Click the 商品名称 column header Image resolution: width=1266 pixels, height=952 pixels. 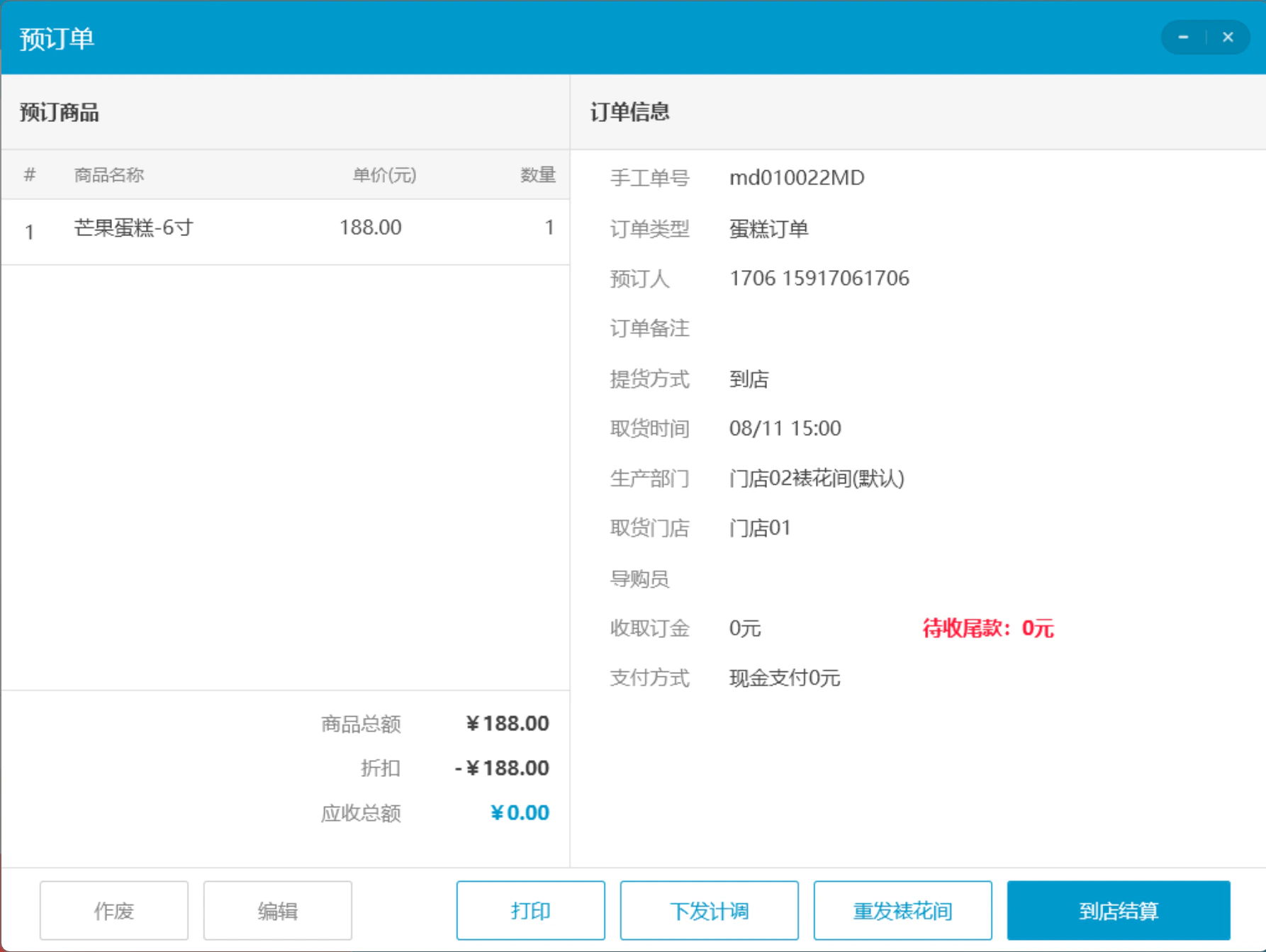point(109,175)
